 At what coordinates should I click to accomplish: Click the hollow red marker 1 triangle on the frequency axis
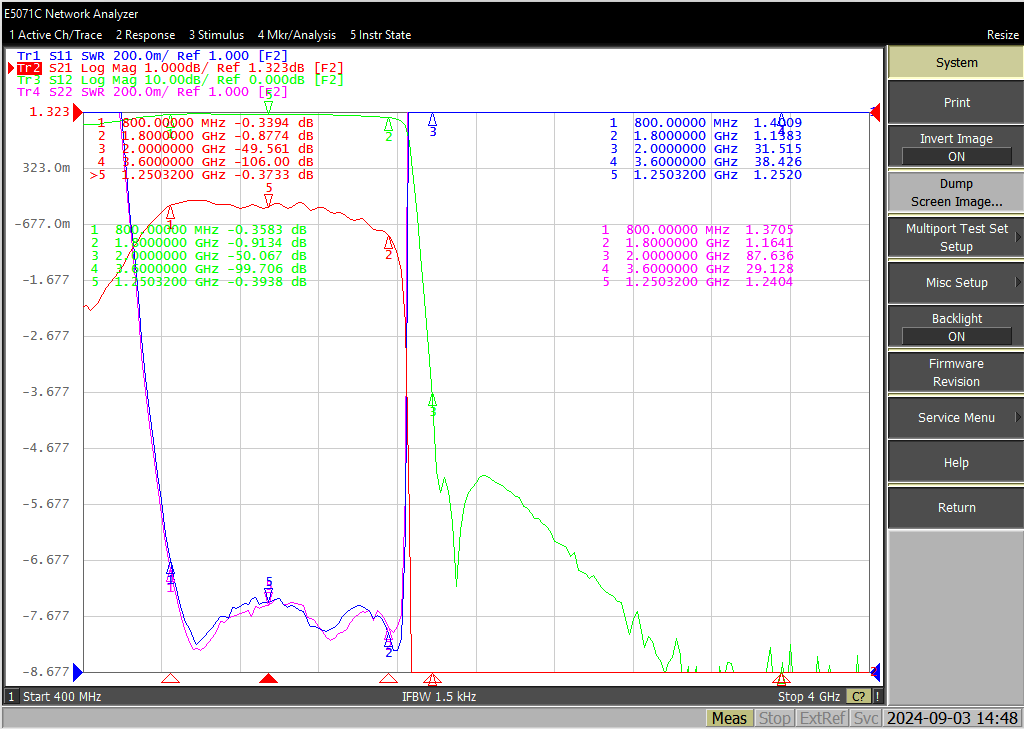point(170,679)
